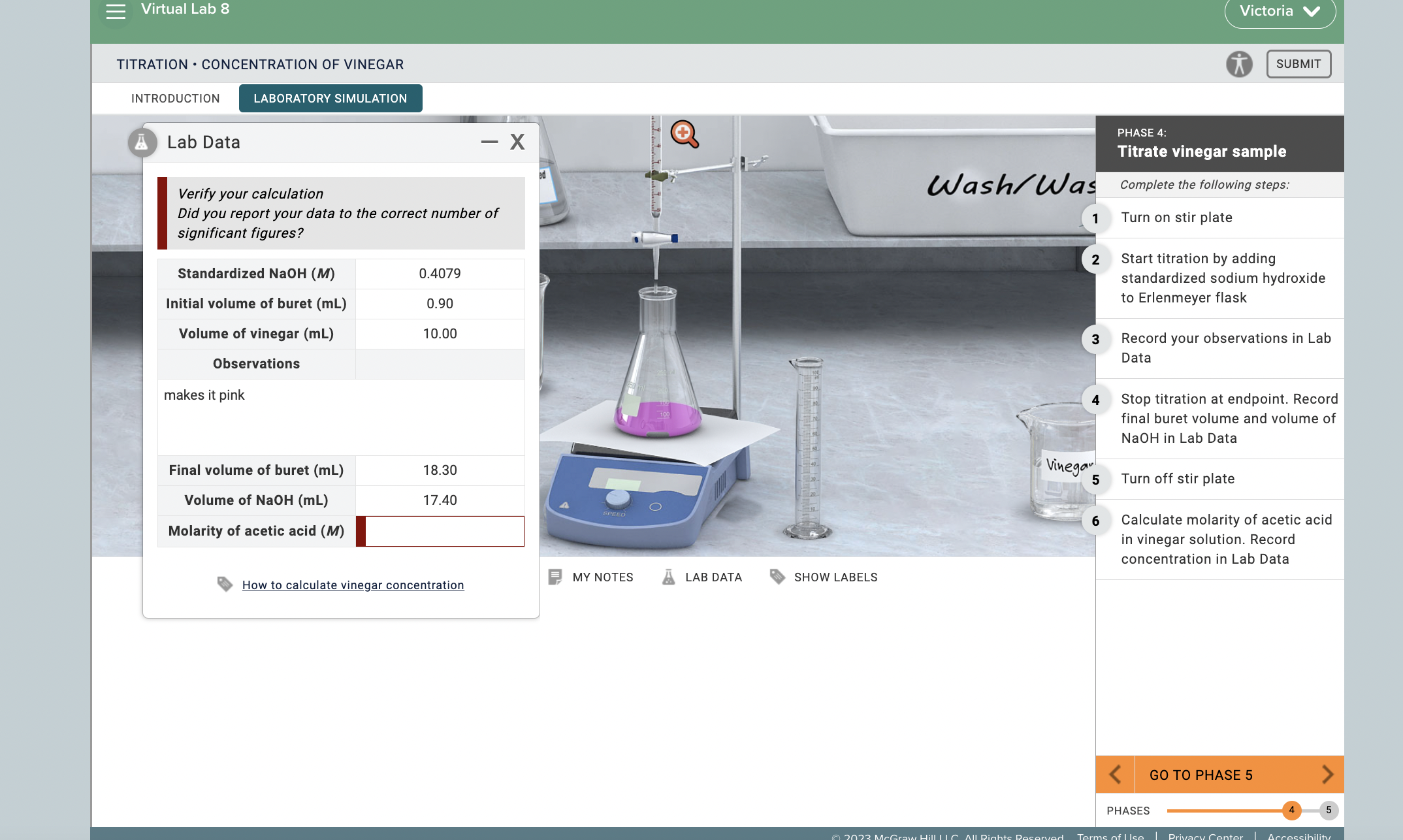Turn the stir plate speed knob
Image resolution: width=1403 pixels, height=840 pixels.
coord(617,499)
